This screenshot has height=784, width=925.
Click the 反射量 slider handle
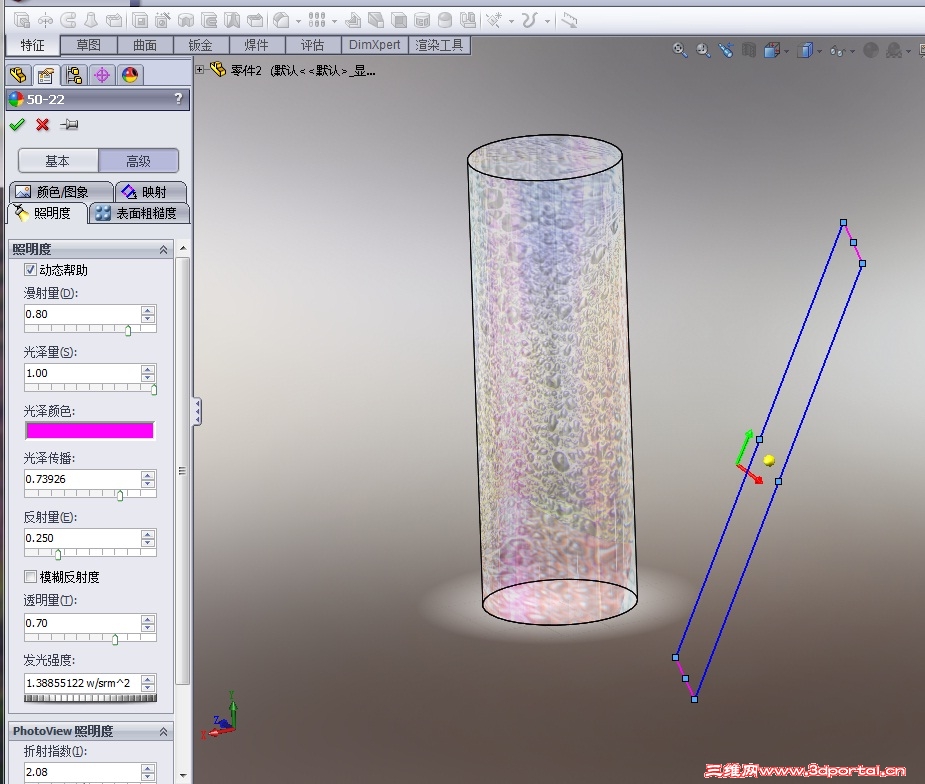click(58, 555)
